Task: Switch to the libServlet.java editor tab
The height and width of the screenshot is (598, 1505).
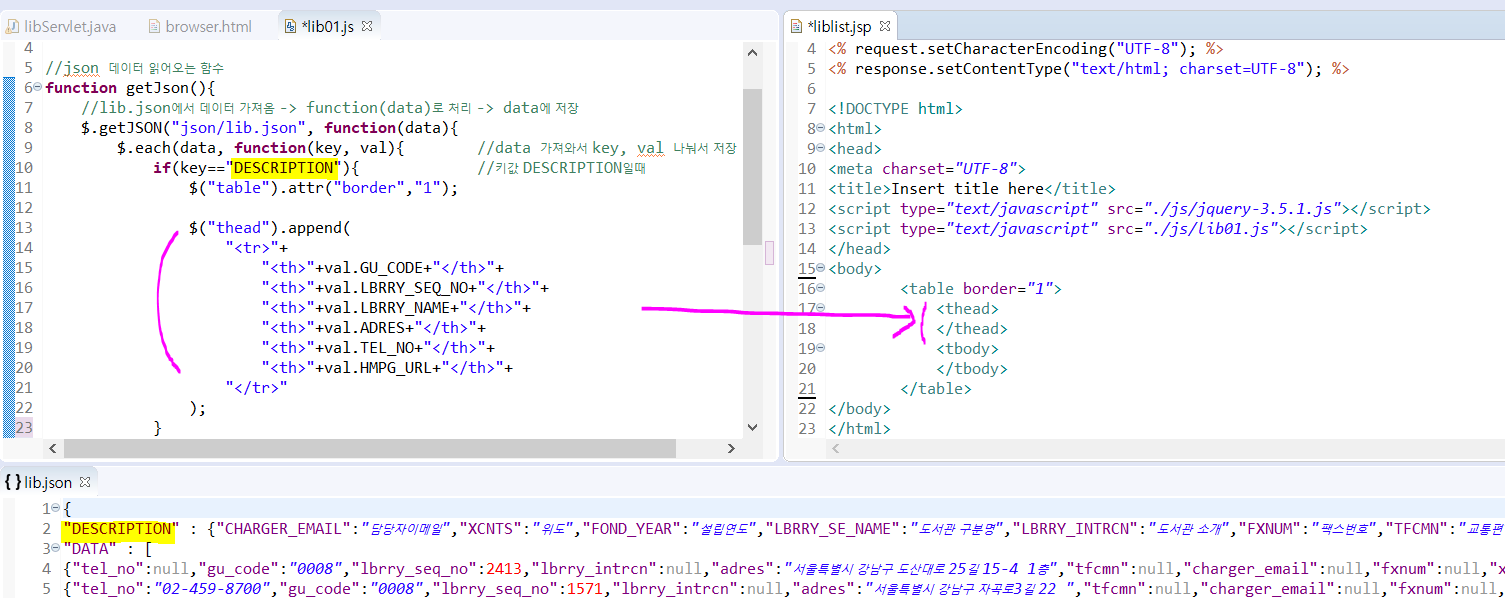Action: [70, 26]
